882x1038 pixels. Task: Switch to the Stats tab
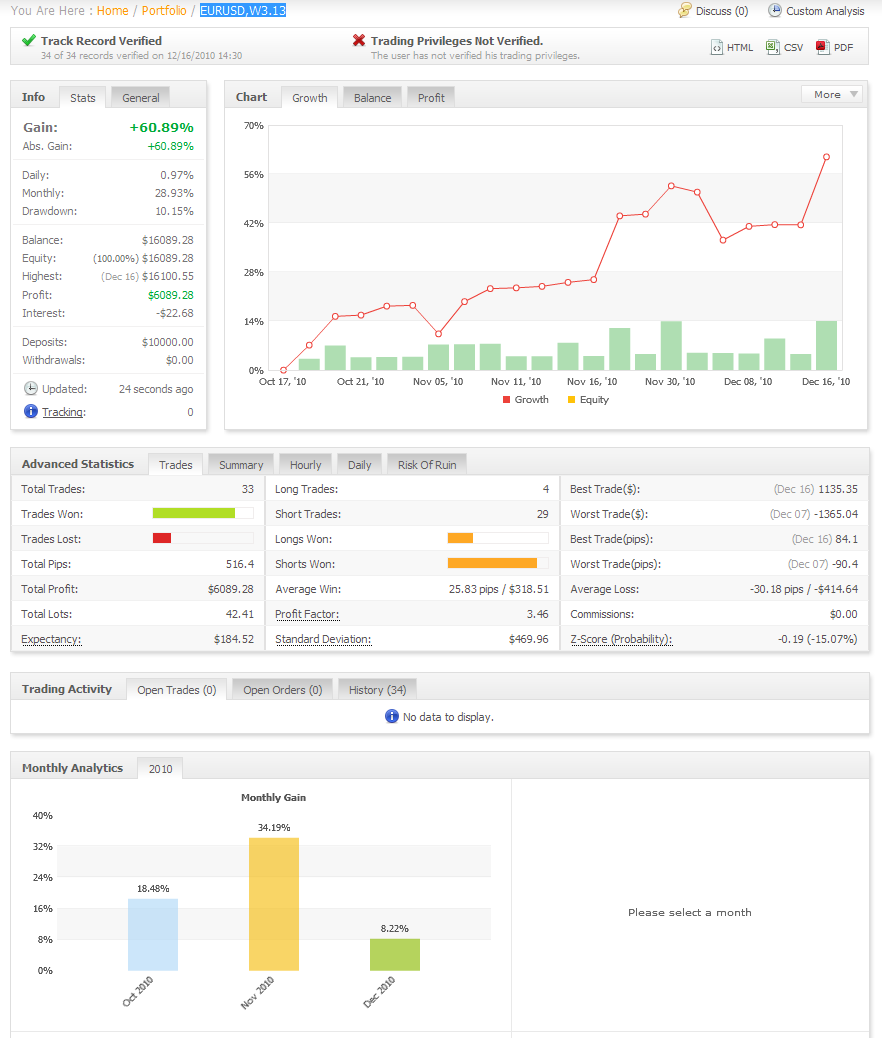[x=83, y=98]
